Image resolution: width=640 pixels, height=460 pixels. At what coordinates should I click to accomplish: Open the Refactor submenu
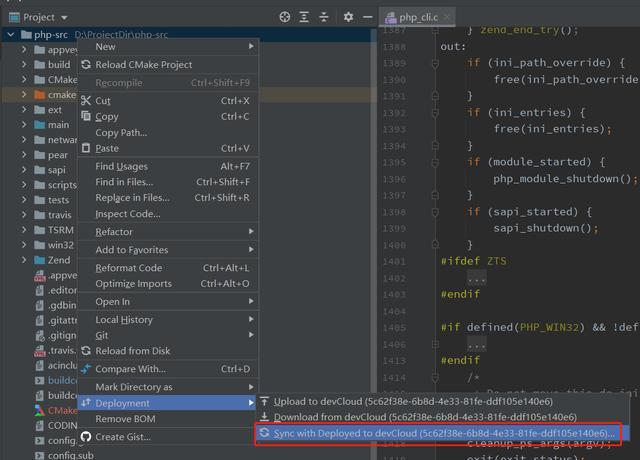point(115,232)
